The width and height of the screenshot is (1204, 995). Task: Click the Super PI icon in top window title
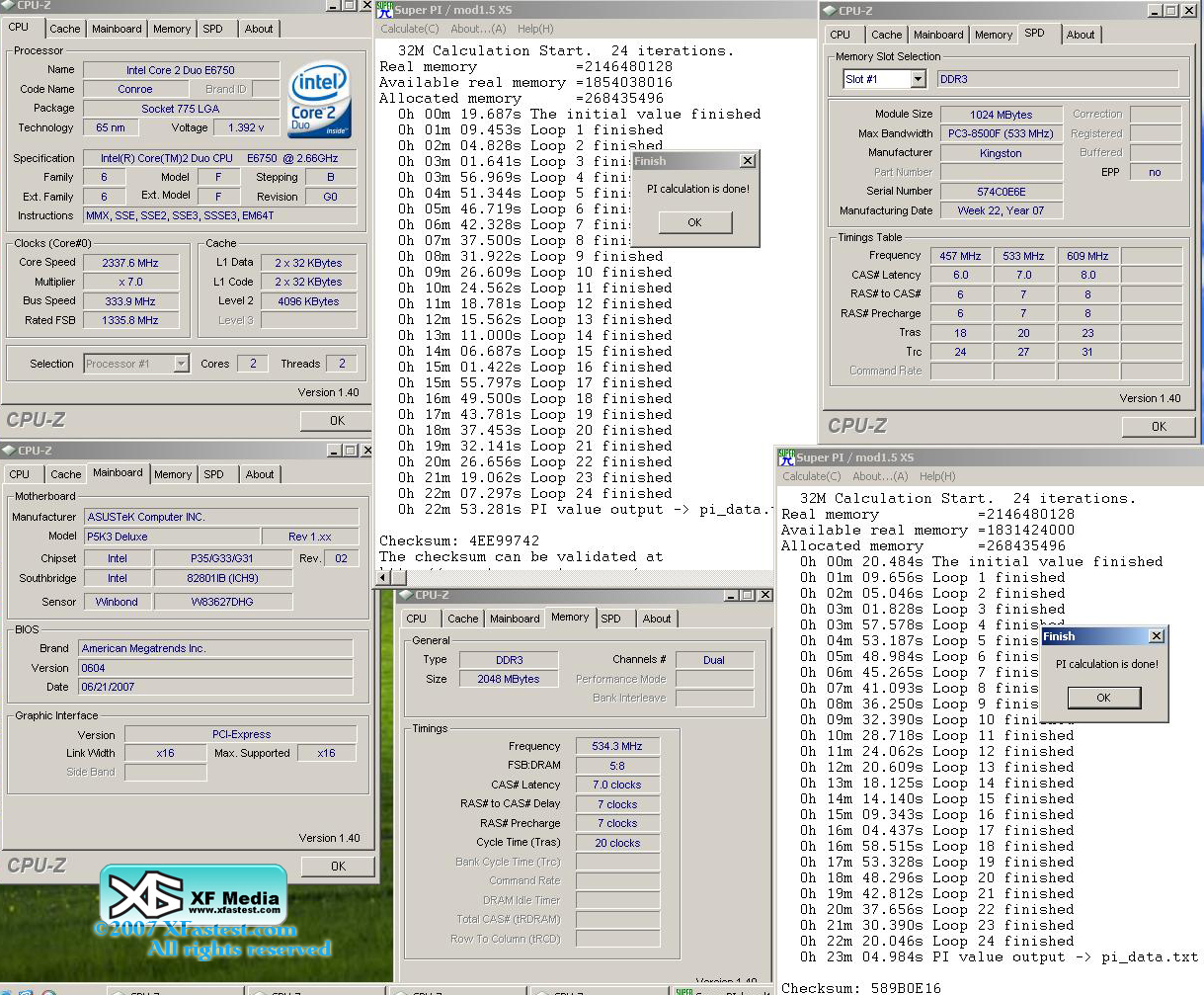pyautogui.click(x=385, y=10)
